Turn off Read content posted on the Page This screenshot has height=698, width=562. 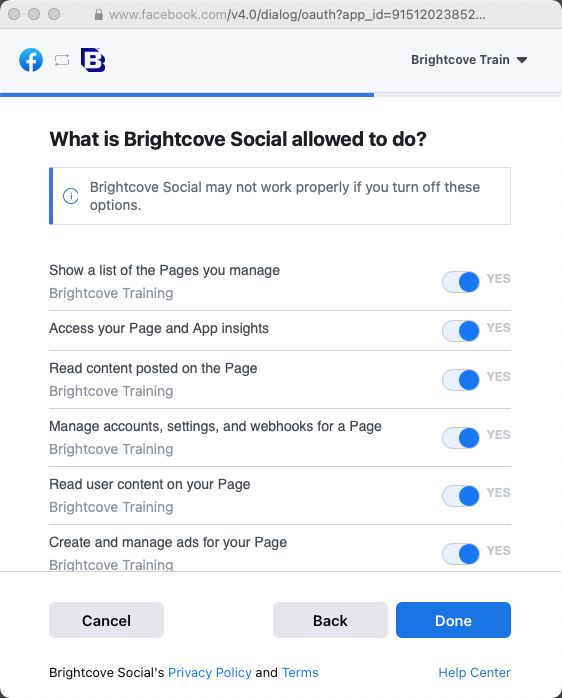pos(460,380)
